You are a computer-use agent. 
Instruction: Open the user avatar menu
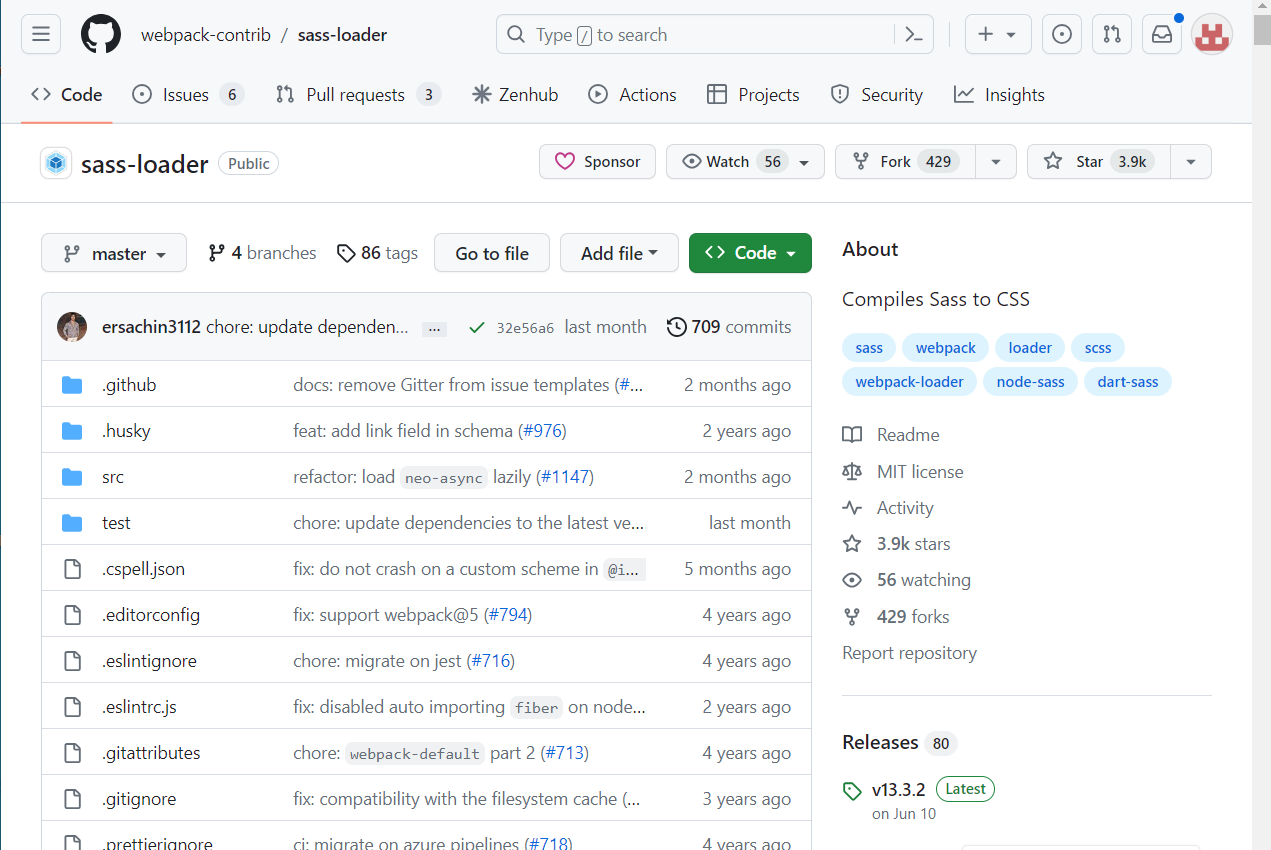click(x=1212, y=35)
